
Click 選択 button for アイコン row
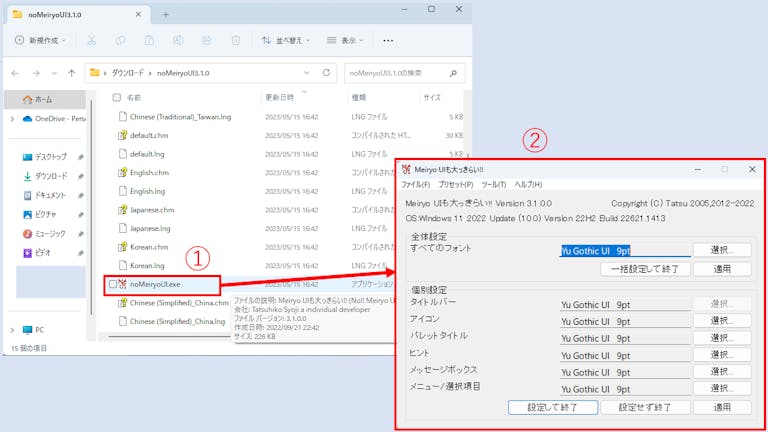(x=722, y=321)
